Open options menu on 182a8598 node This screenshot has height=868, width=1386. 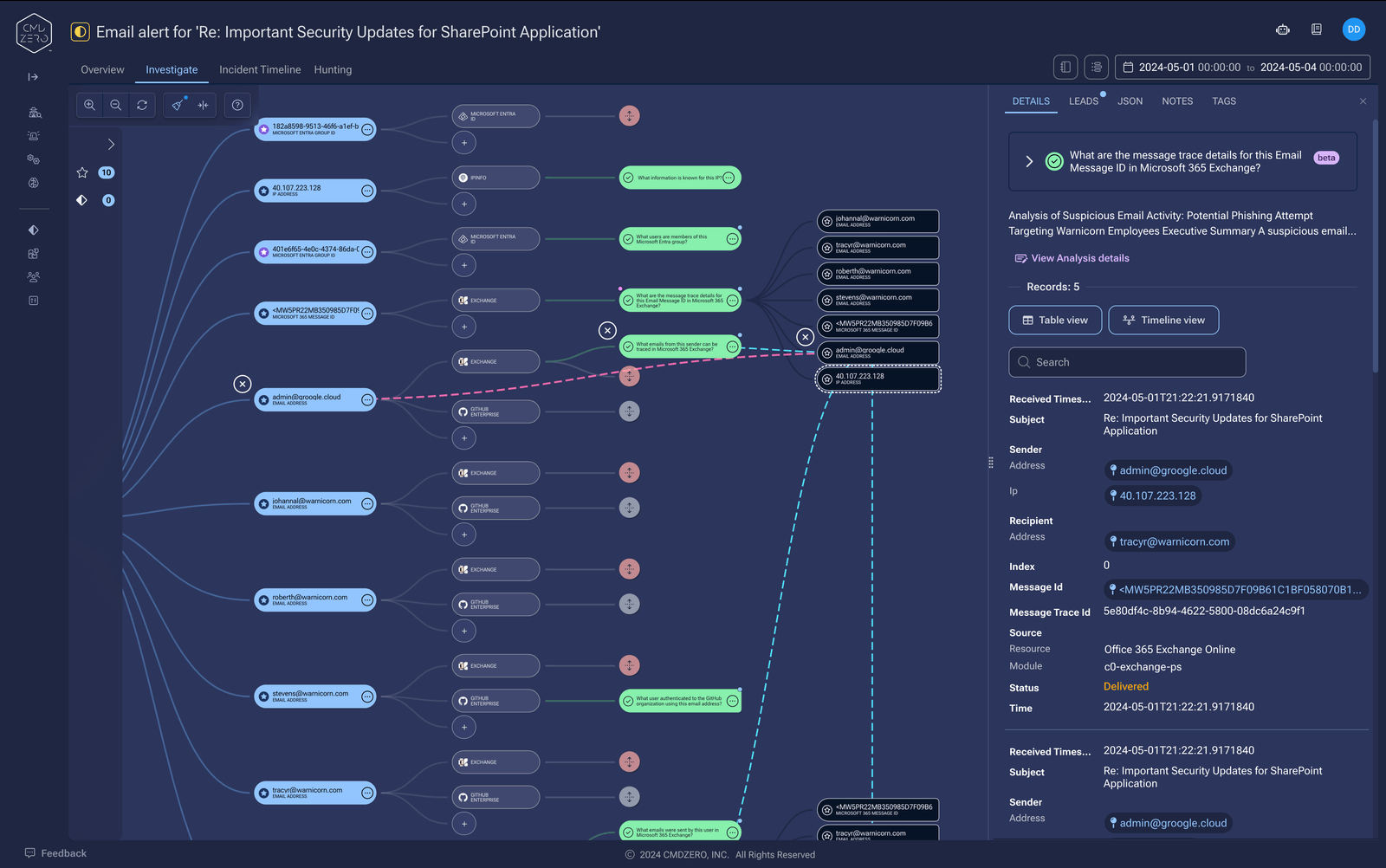(x=367, y=129)
